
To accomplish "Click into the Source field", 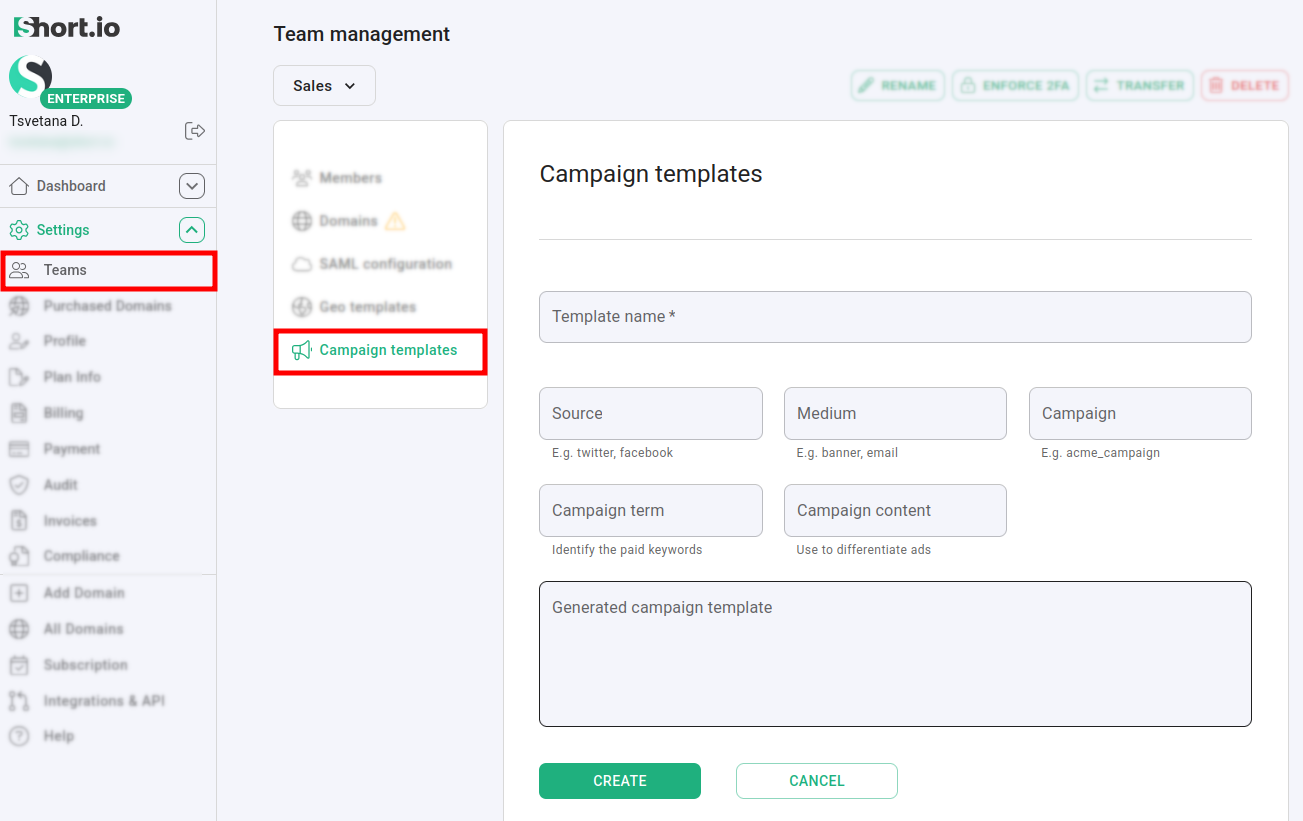I will pyautogui.click(x=650, y=414).
